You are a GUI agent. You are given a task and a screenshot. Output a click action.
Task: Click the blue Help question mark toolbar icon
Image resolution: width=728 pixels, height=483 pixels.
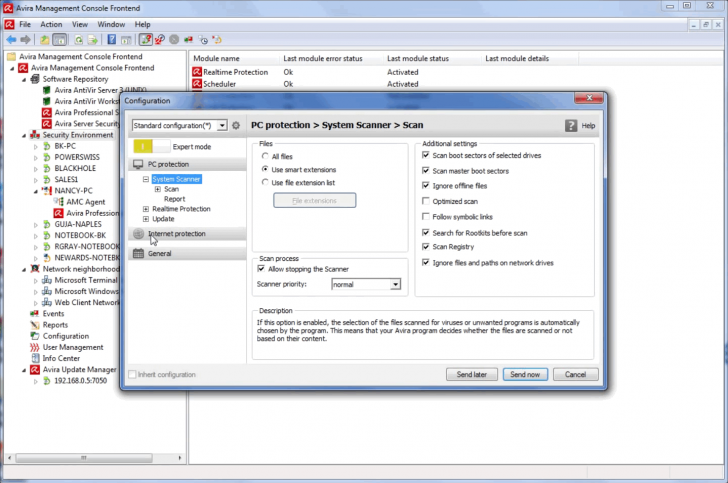tap(111, 40)
